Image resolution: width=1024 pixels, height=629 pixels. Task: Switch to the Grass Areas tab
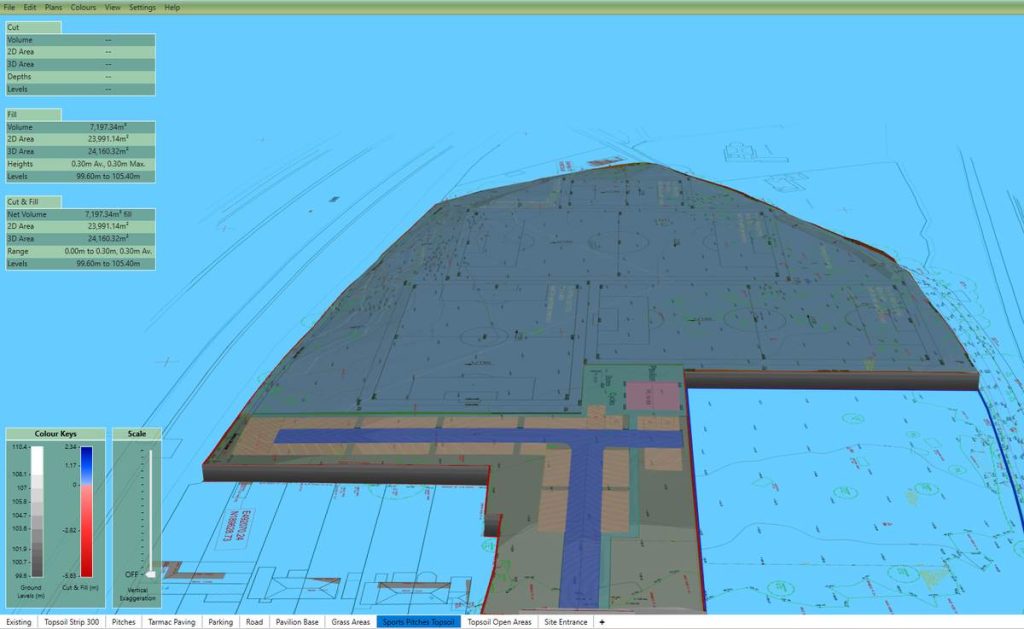[x=351, y=622]
